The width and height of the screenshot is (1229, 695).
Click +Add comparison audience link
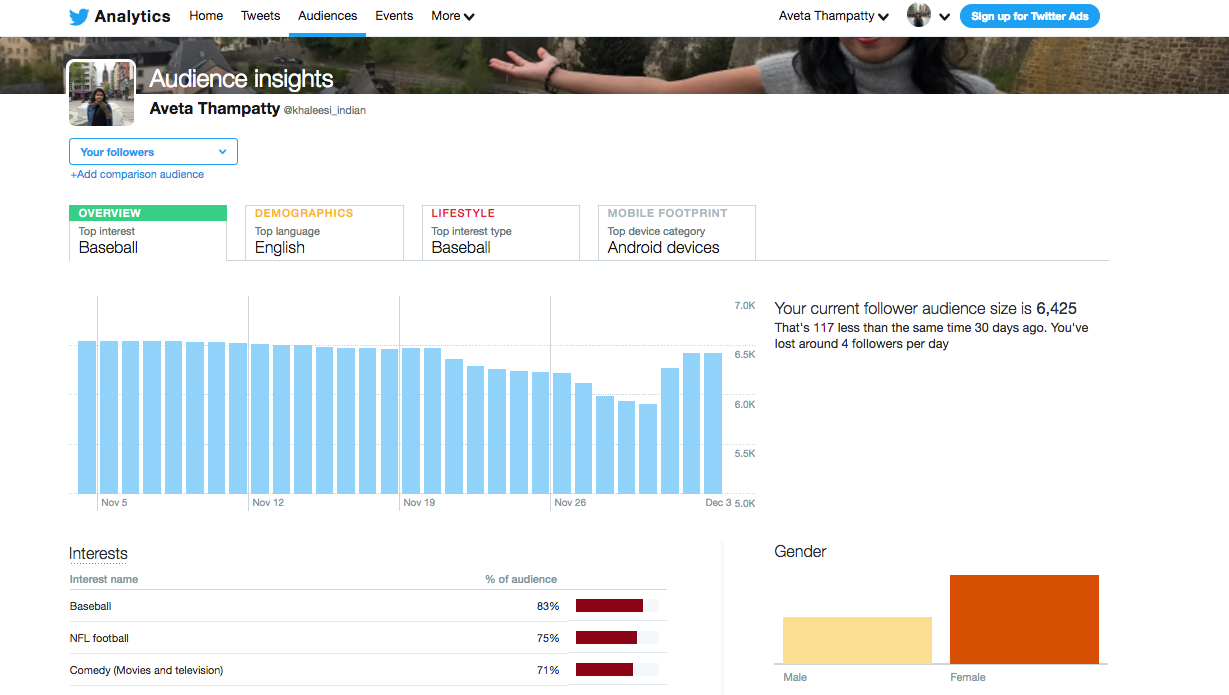137,174
